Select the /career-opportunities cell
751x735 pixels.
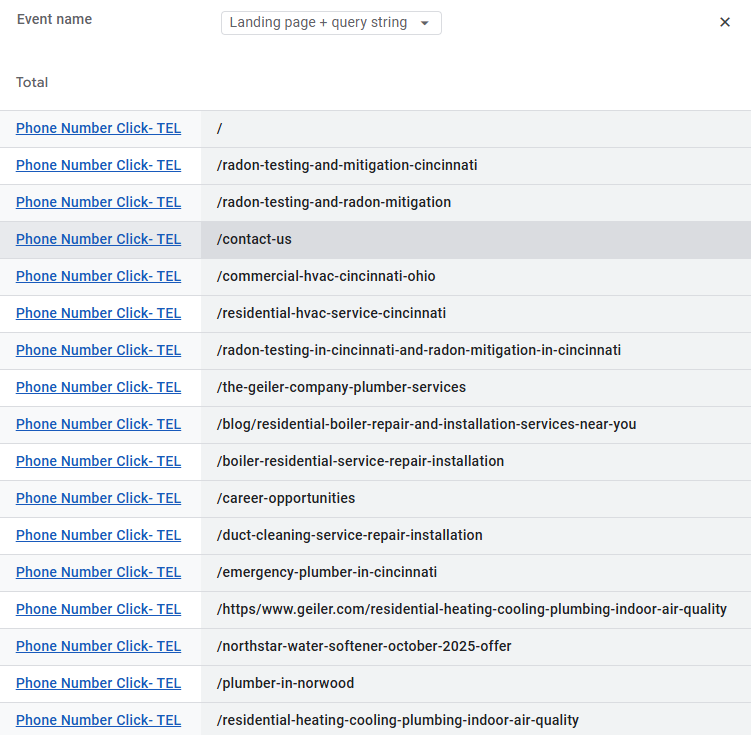(x=476, y=498)
